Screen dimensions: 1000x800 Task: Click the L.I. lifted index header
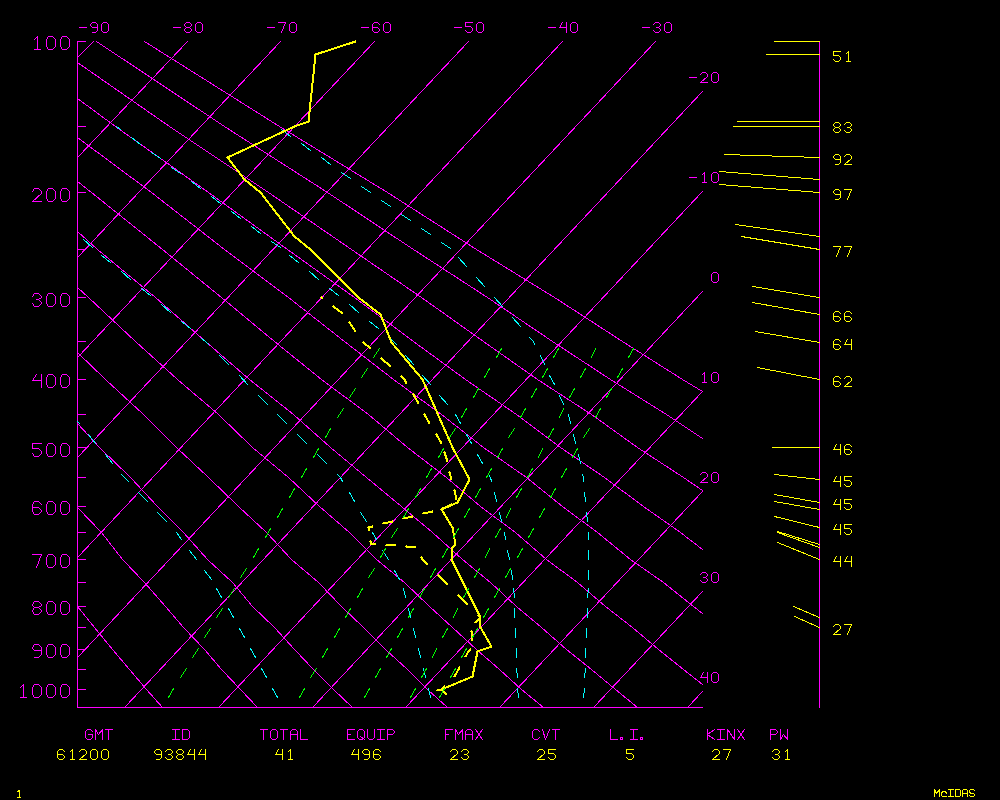pos(627,735)
